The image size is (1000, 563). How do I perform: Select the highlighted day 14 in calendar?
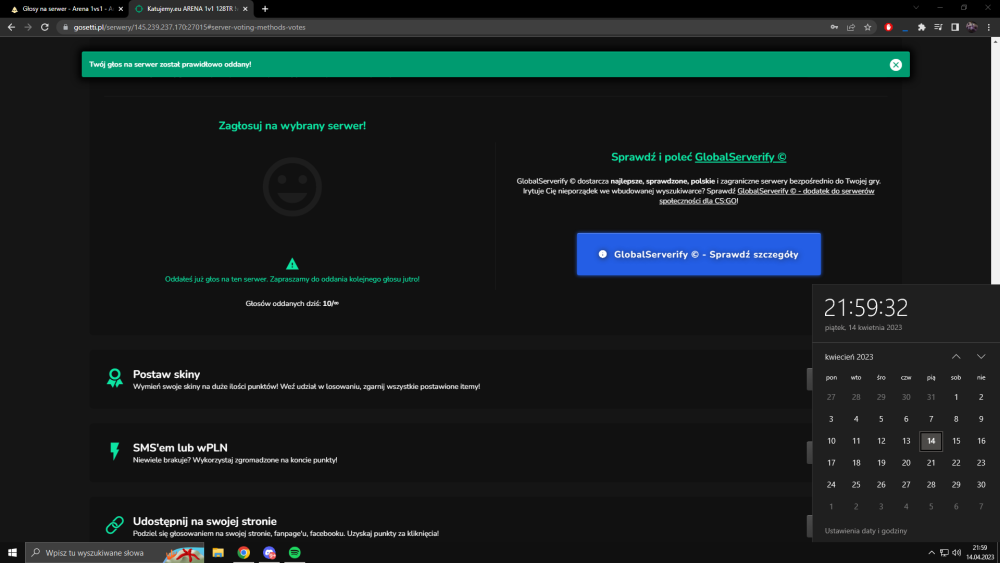coord(931,441)
